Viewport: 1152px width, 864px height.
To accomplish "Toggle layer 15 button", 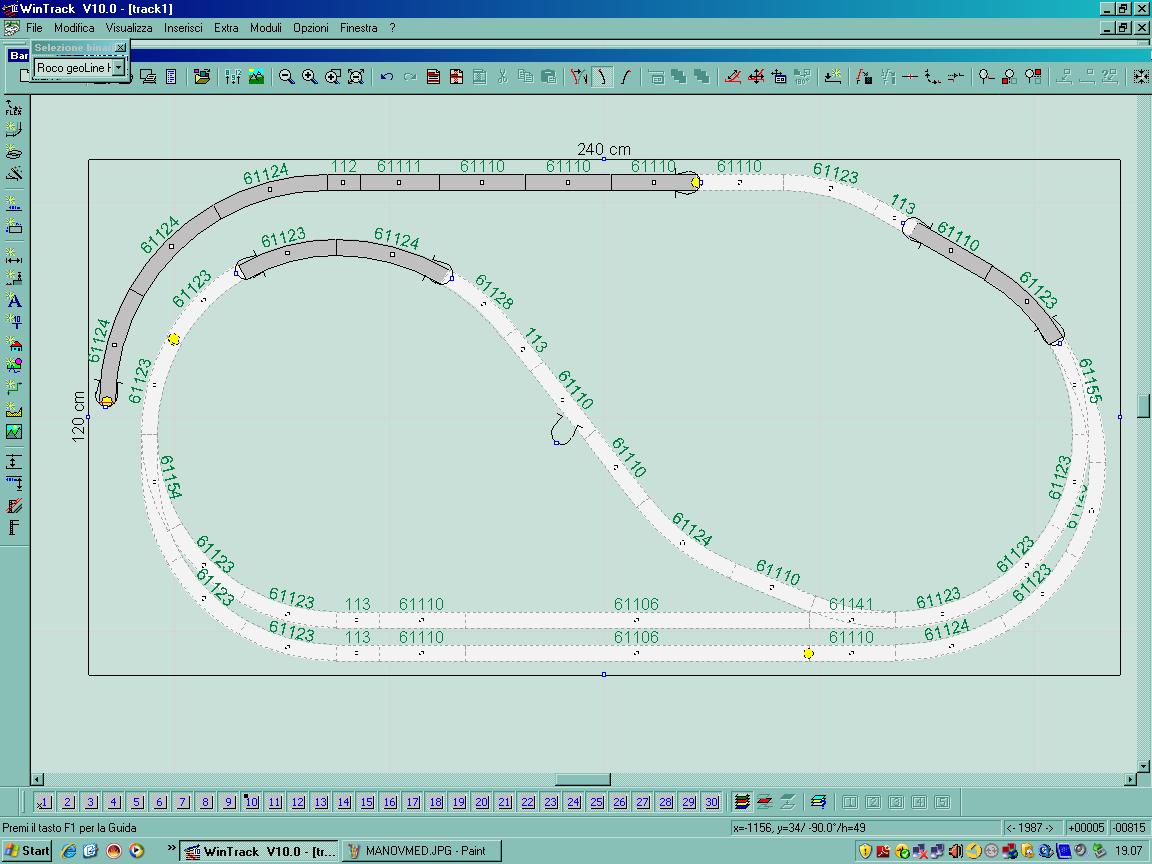I will [367, 802].
